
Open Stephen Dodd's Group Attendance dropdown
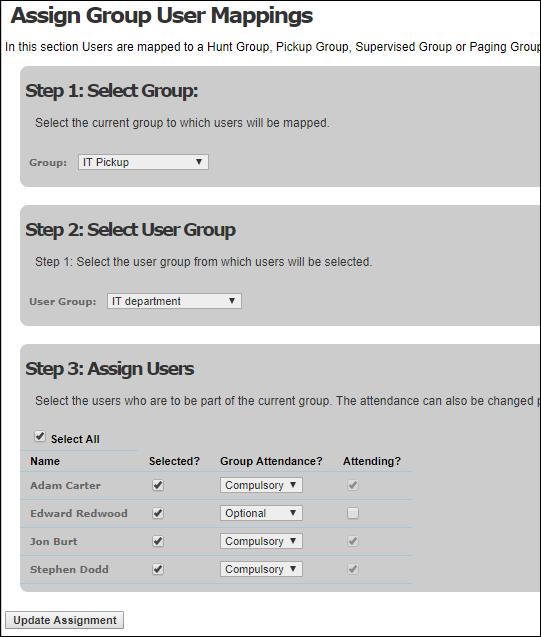[x=261, y=569]
